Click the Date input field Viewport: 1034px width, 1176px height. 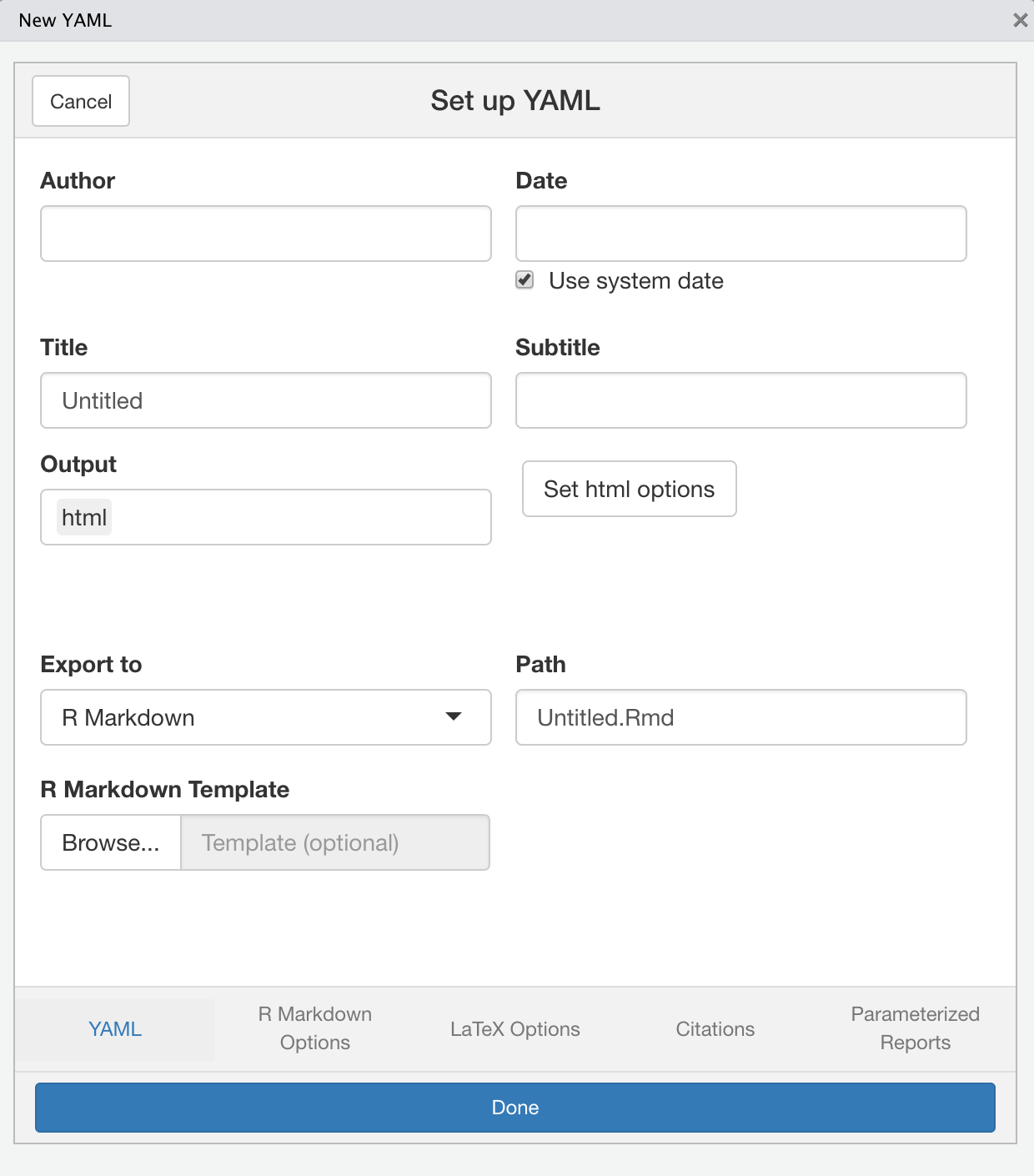pos(740,234)
